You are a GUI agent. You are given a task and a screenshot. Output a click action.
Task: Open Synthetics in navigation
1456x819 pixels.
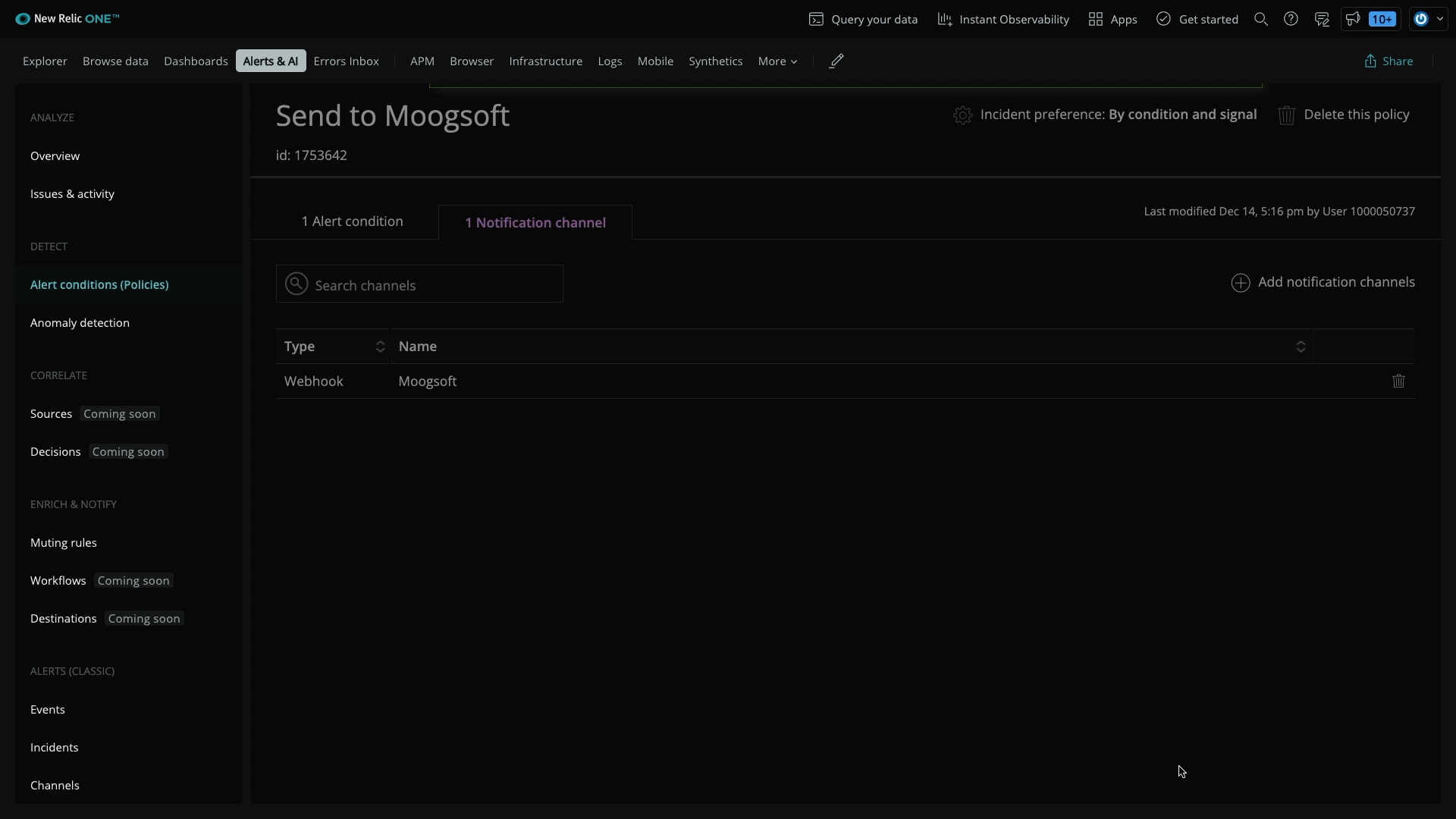coord(716,61)
